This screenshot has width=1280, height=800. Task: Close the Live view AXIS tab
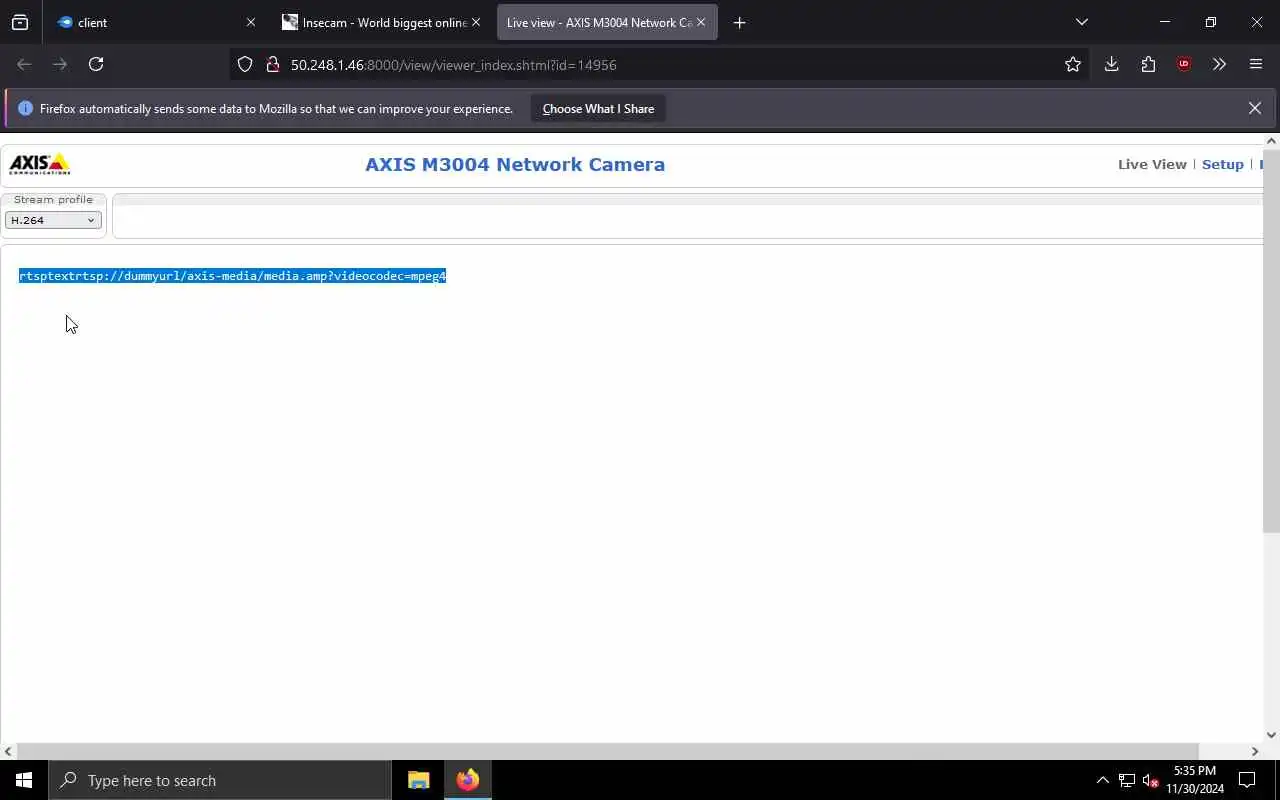point(701,22)
